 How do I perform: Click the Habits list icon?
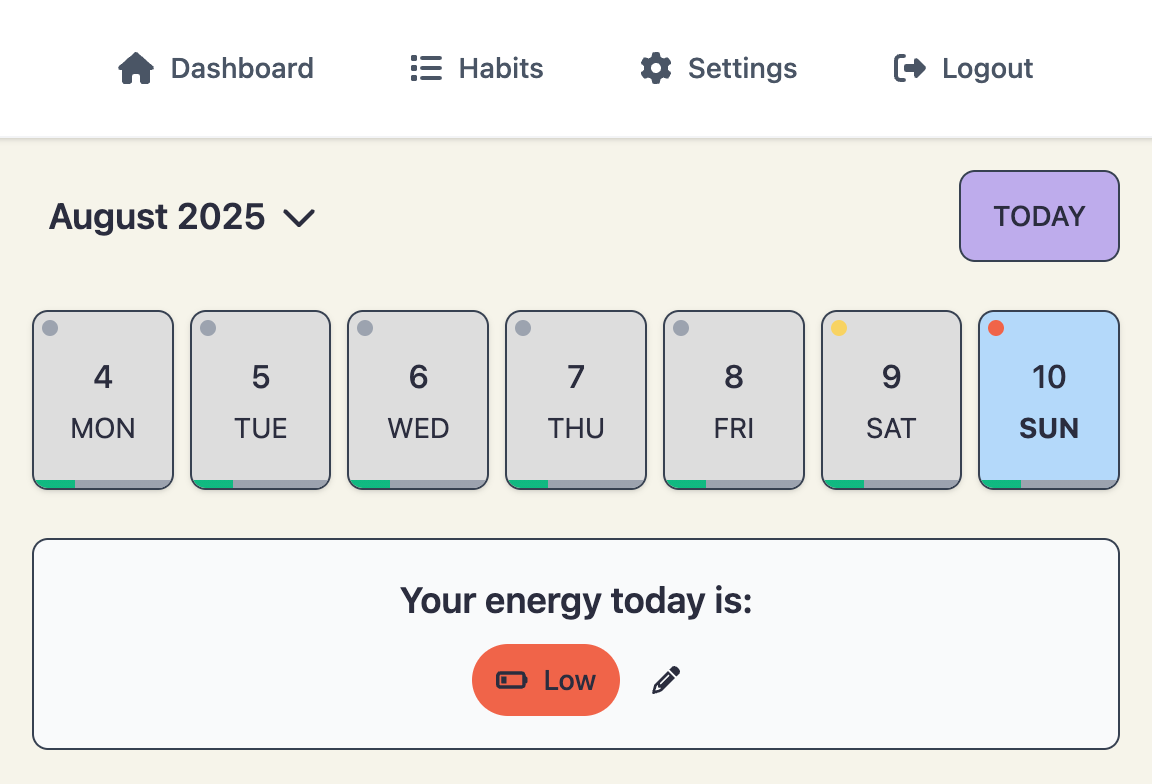(x=426, y=68)
